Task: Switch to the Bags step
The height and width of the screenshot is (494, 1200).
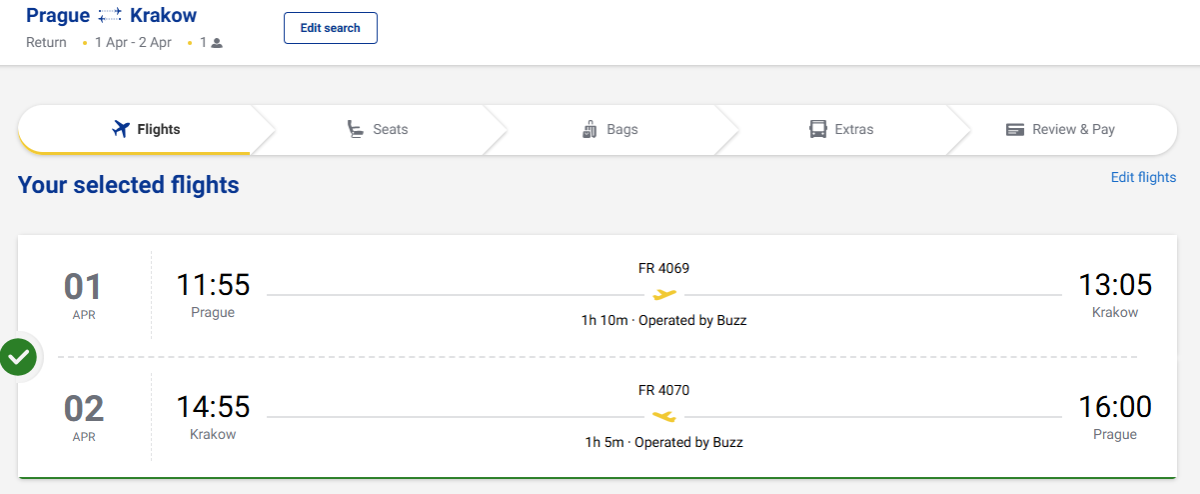Action: point(610,129)
